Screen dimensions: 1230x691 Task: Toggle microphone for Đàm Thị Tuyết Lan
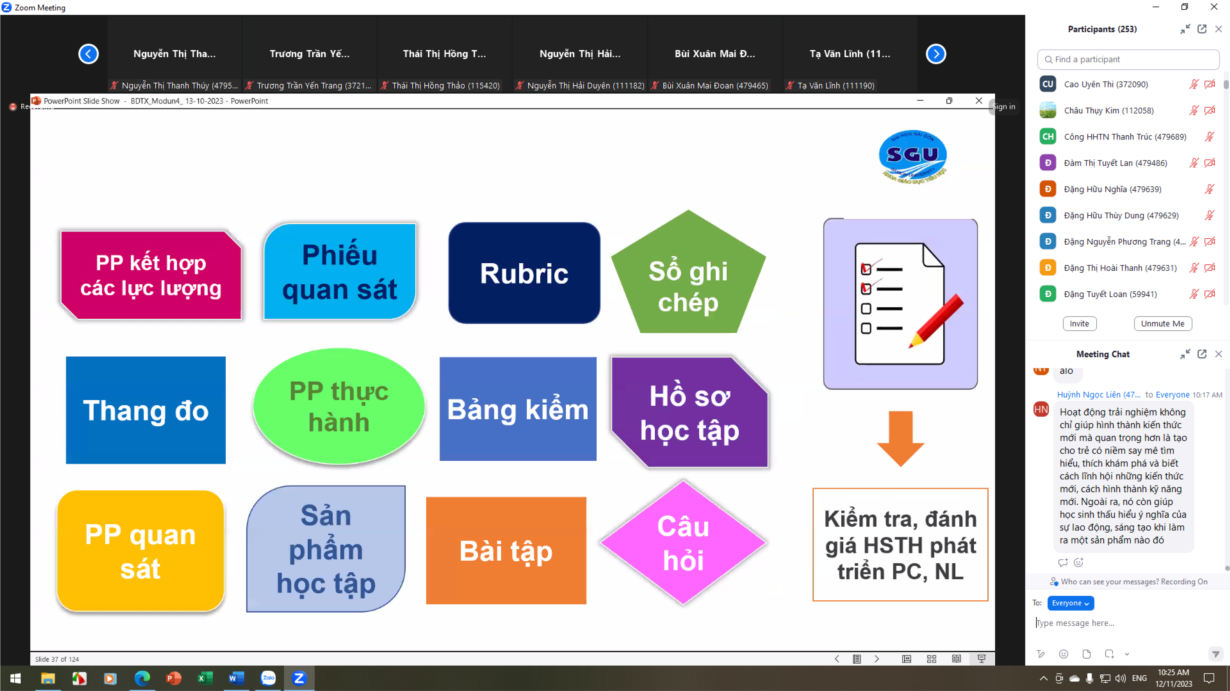click(1194, 163)
